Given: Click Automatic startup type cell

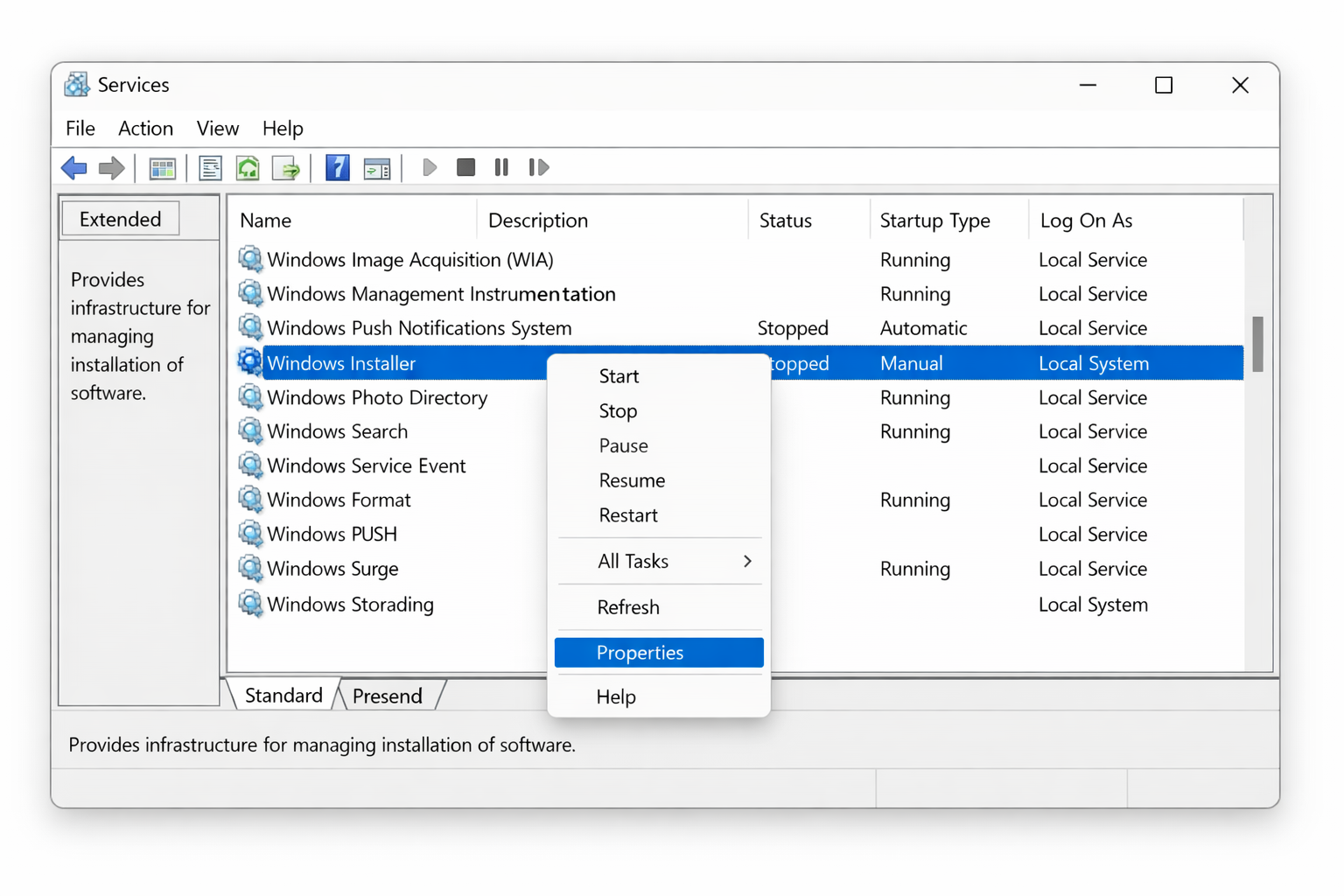Looking at the screenshot, I should click(923, 328).
